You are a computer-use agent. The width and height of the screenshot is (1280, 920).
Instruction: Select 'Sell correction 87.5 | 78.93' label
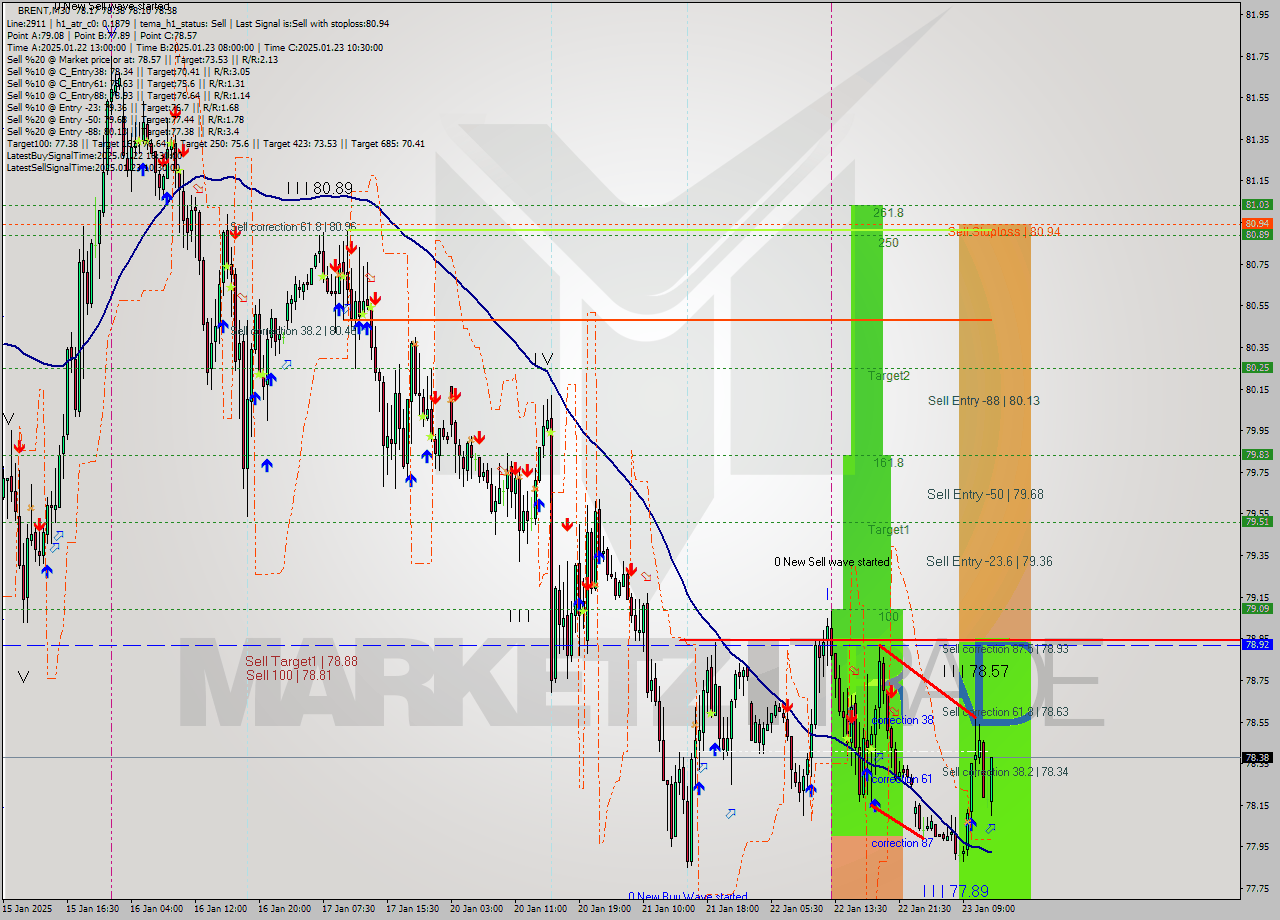pyautogui.click(x=1005, y=649)
